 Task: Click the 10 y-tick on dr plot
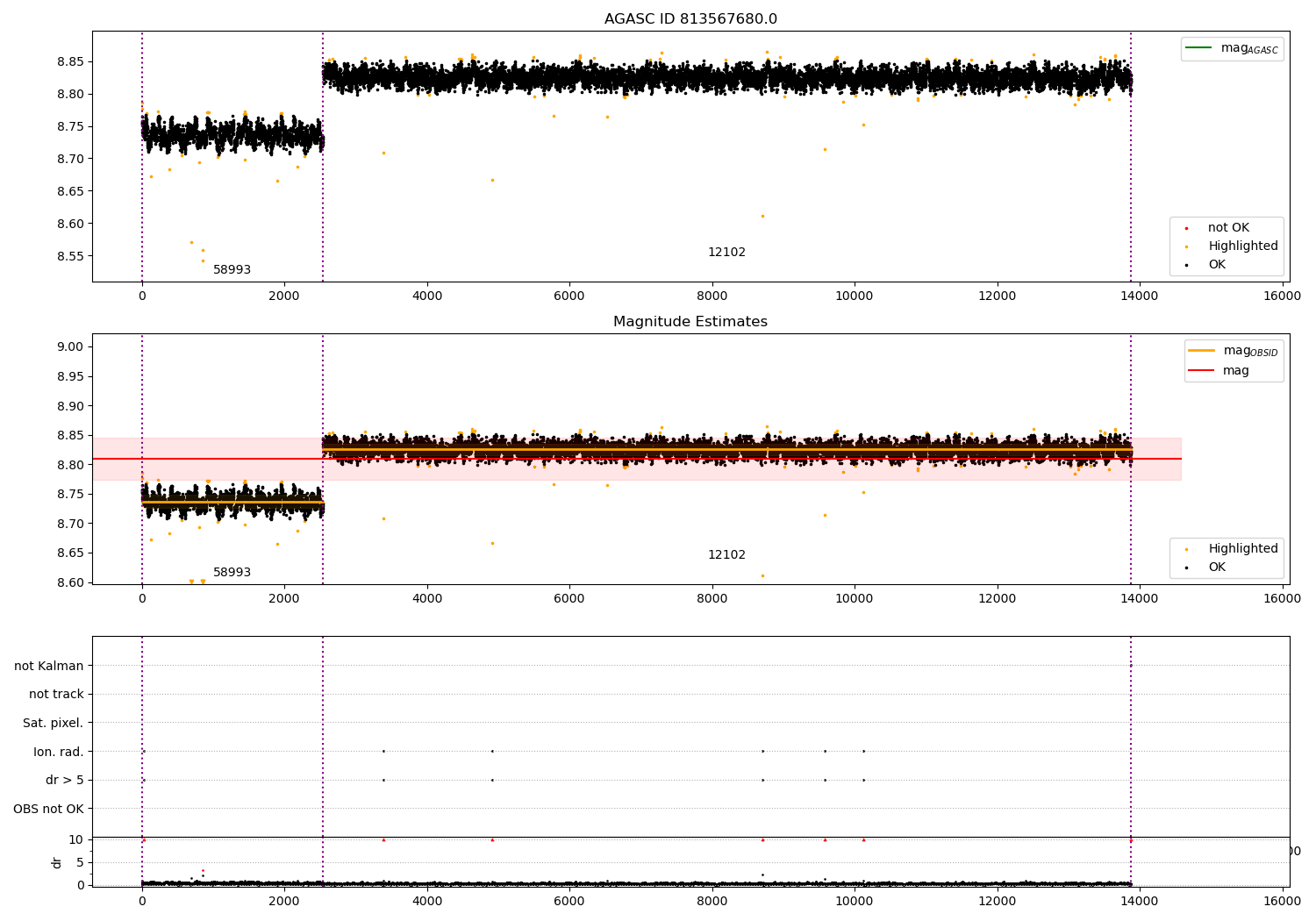click(x=76, y=840)
